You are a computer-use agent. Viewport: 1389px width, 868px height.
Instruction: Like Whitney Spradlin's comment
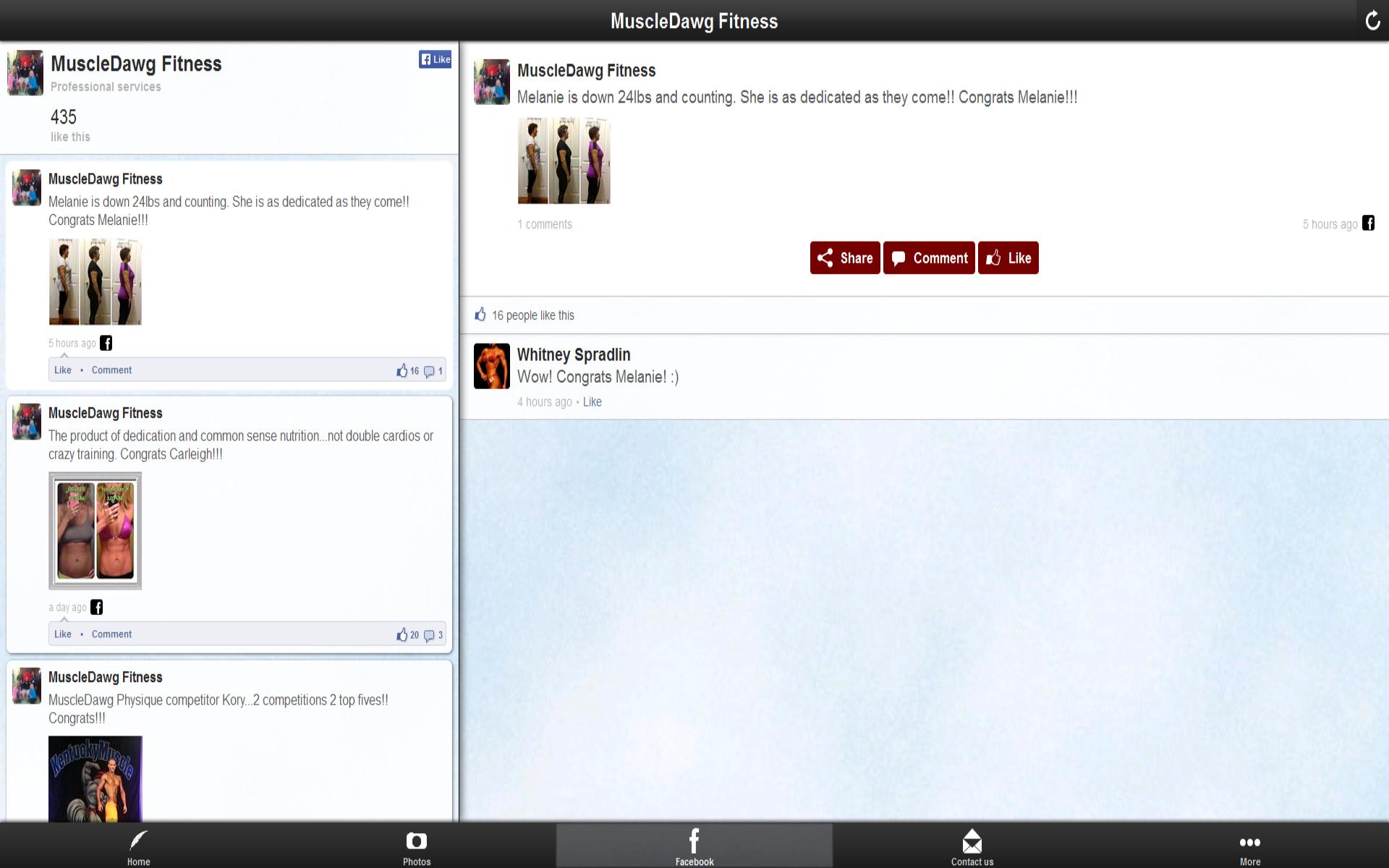click(x=592, y=402)
